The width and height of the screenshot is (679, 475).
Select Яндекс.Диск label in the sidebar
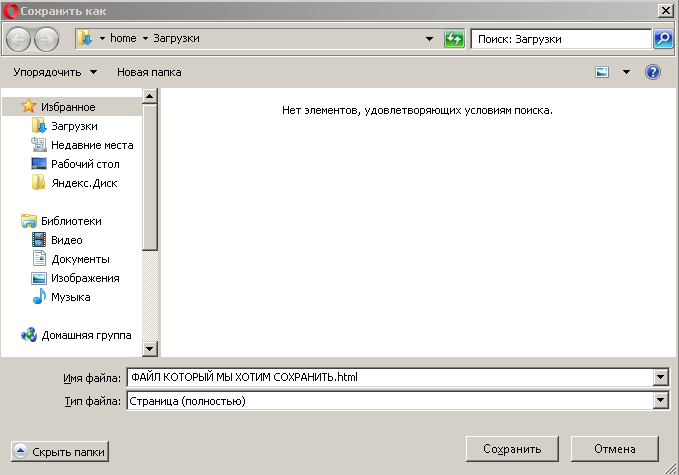(x=84, y=183)
